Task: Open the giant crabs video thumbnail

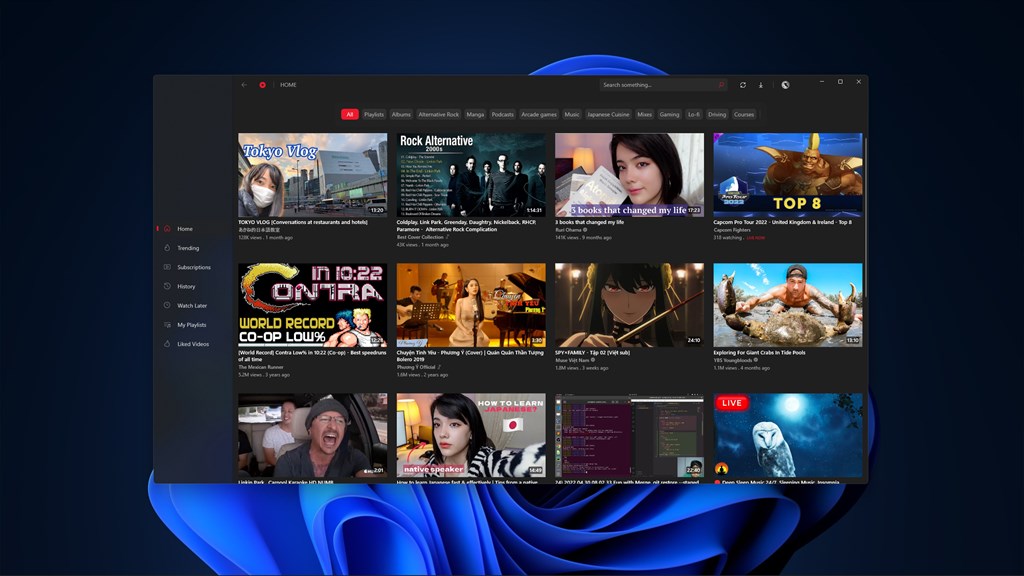Action: [788, 305]
